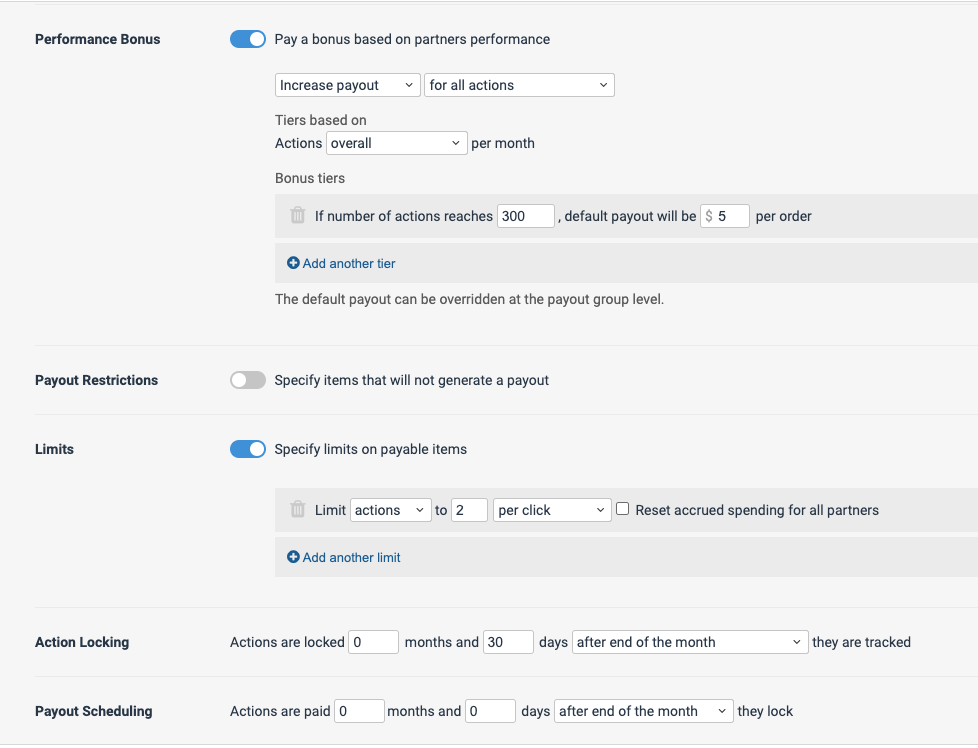This screenshot has width=978, height=748.
Task: Open the Limit 'actions' type dropdown
Action: pos(390,510)
